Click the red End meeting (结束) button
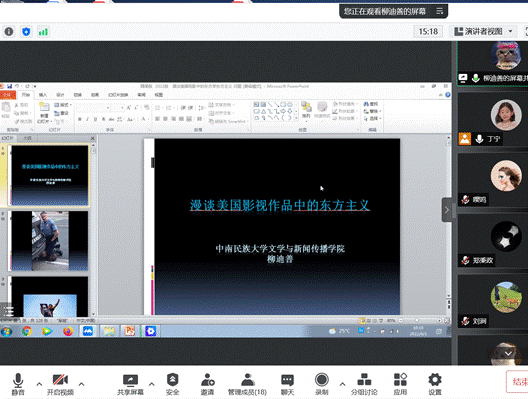The image size is (528, 399). point(519,381)
